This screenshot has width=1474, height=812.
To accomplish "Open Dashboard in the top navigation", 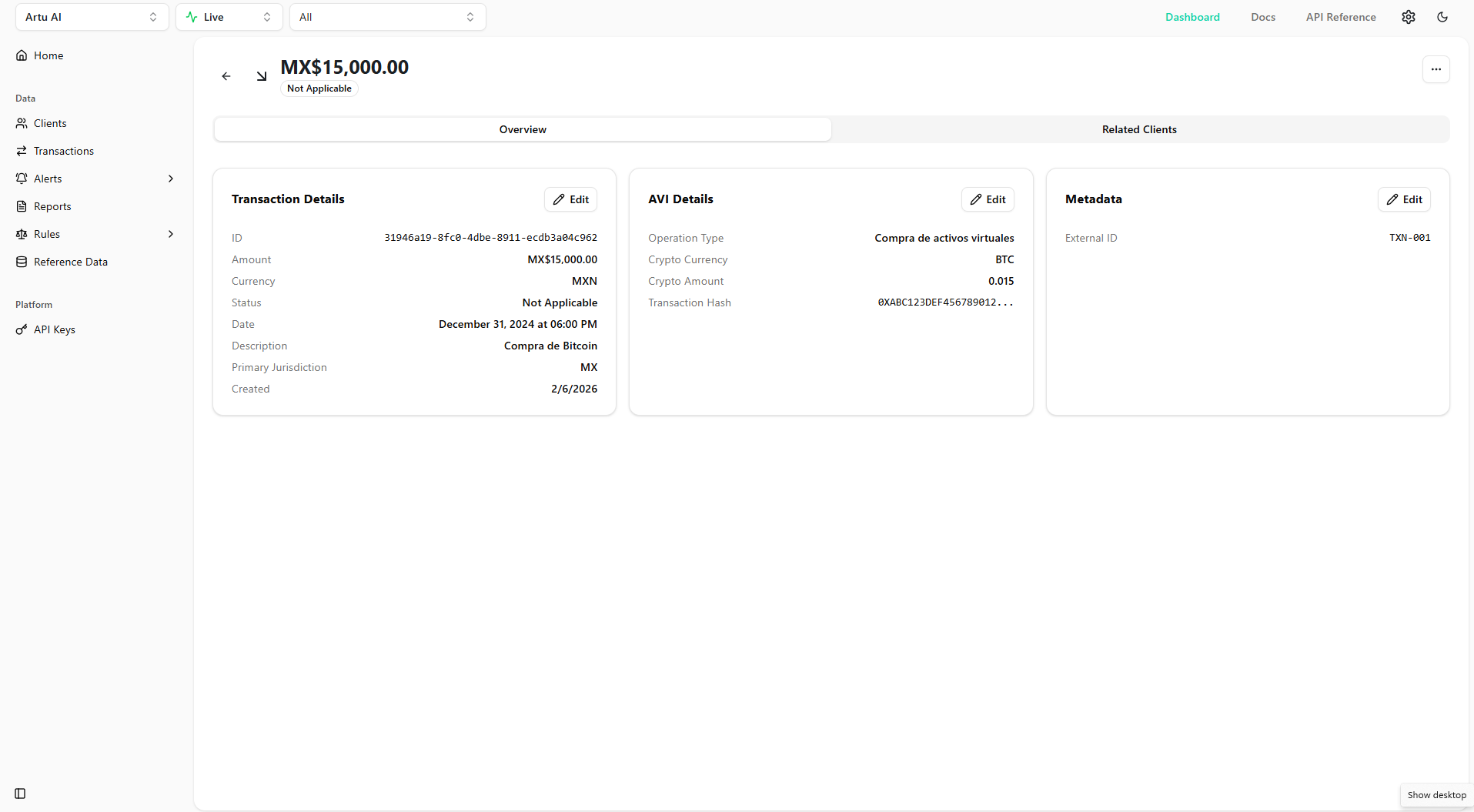I will pyautogui.click(x=1192, y=17).
